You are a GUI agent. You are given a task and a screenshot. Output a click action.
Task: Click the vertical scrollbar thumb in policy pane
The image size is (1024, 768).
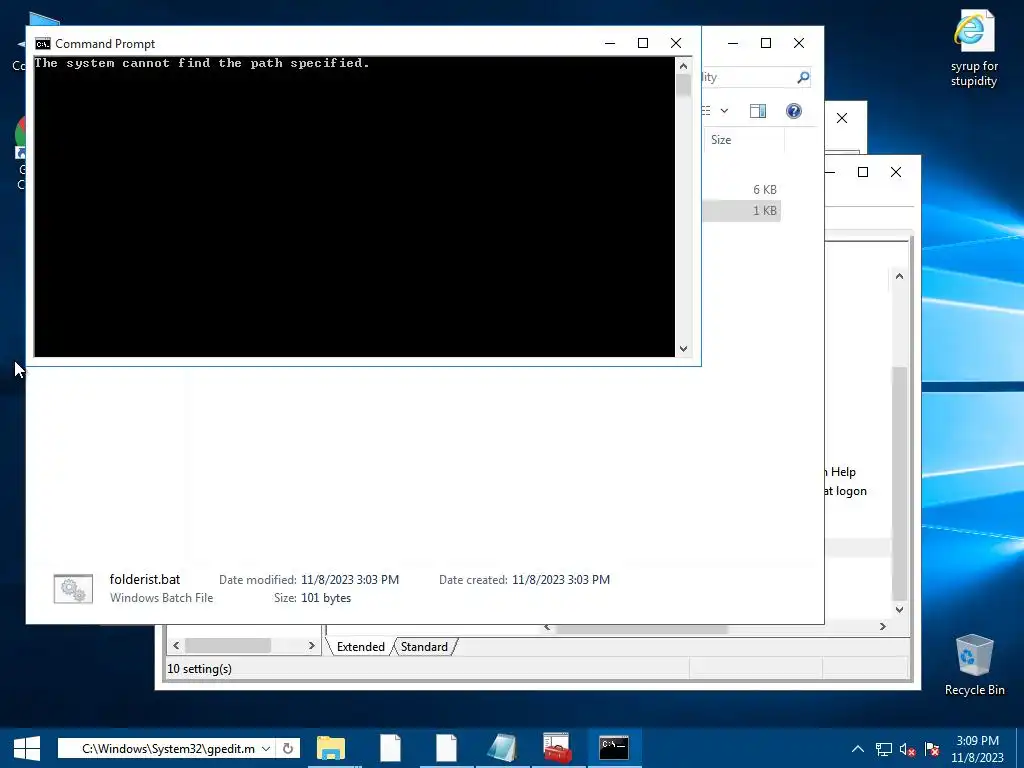(899, 483)
